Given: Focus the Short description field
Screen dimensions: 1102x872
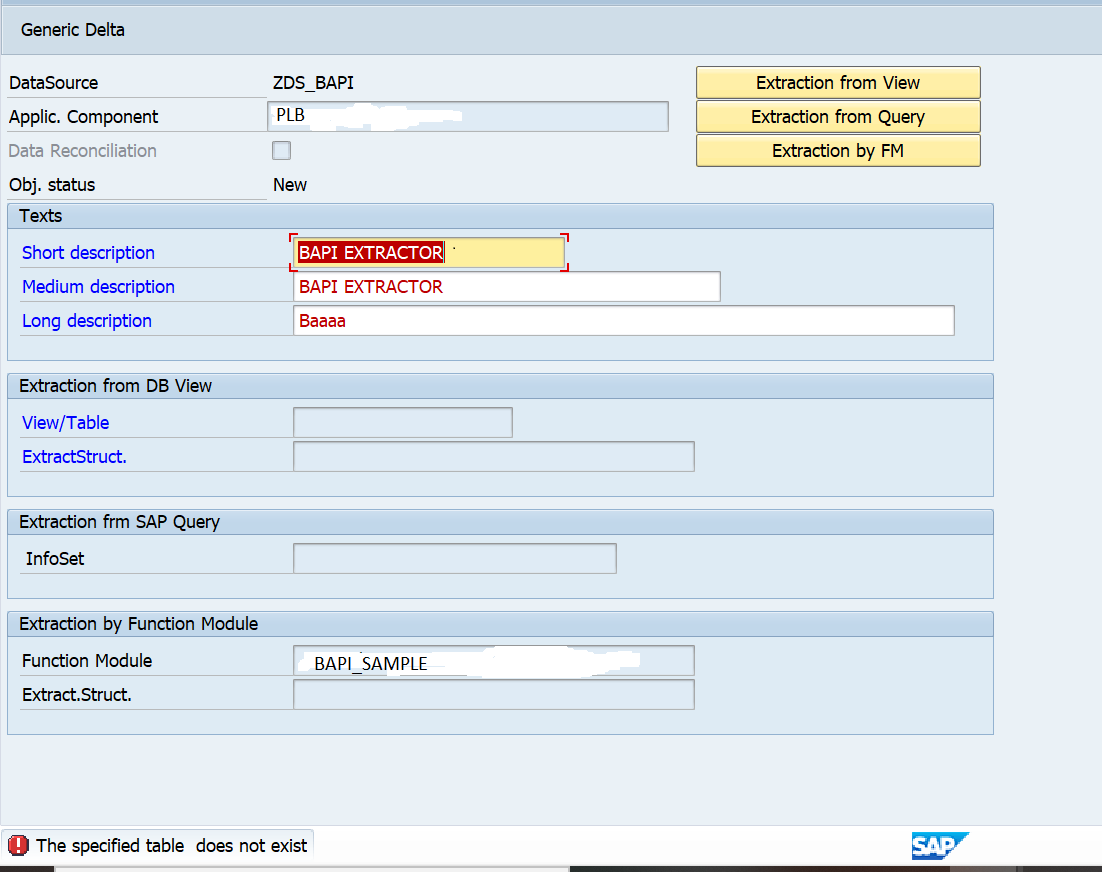Looking at the screenshot, I should (x=429, y=252).
